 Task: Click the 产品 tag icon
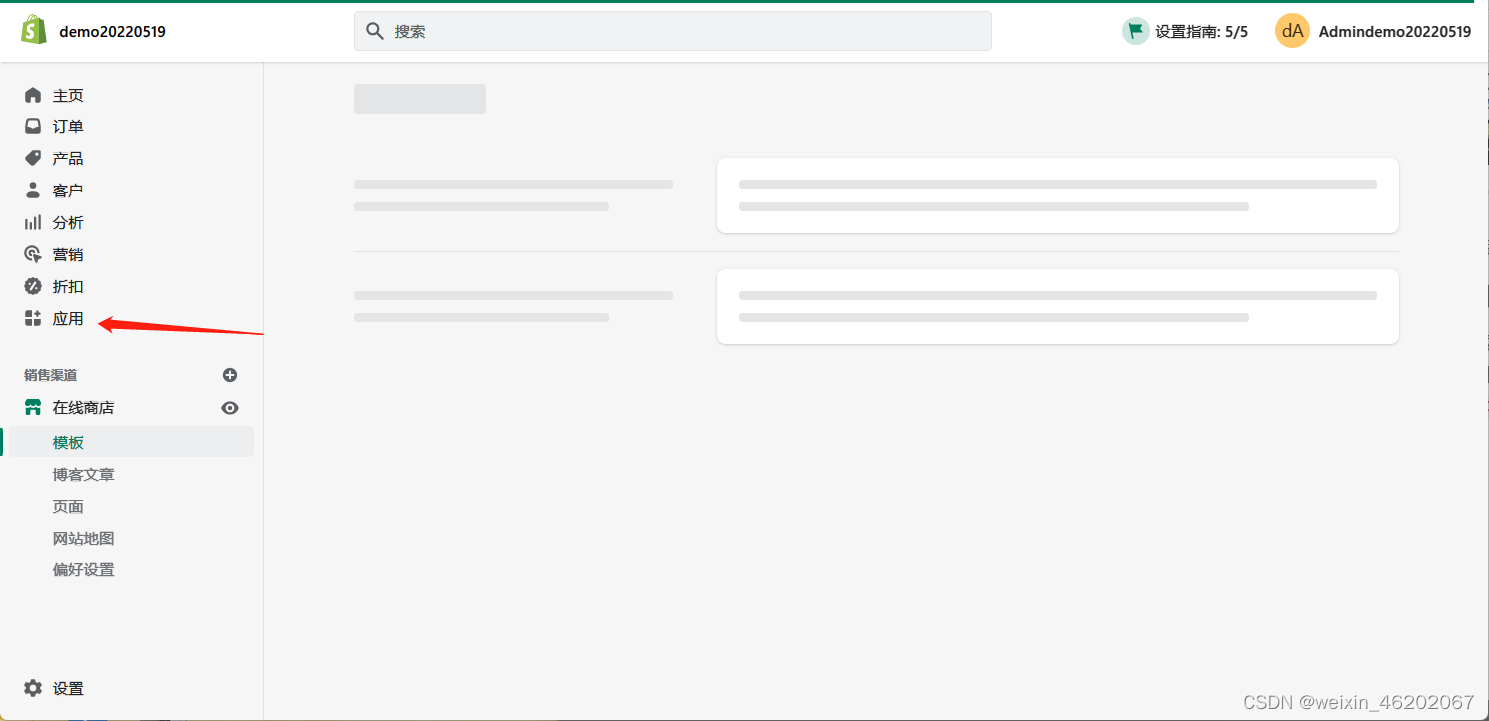point(33,159)
